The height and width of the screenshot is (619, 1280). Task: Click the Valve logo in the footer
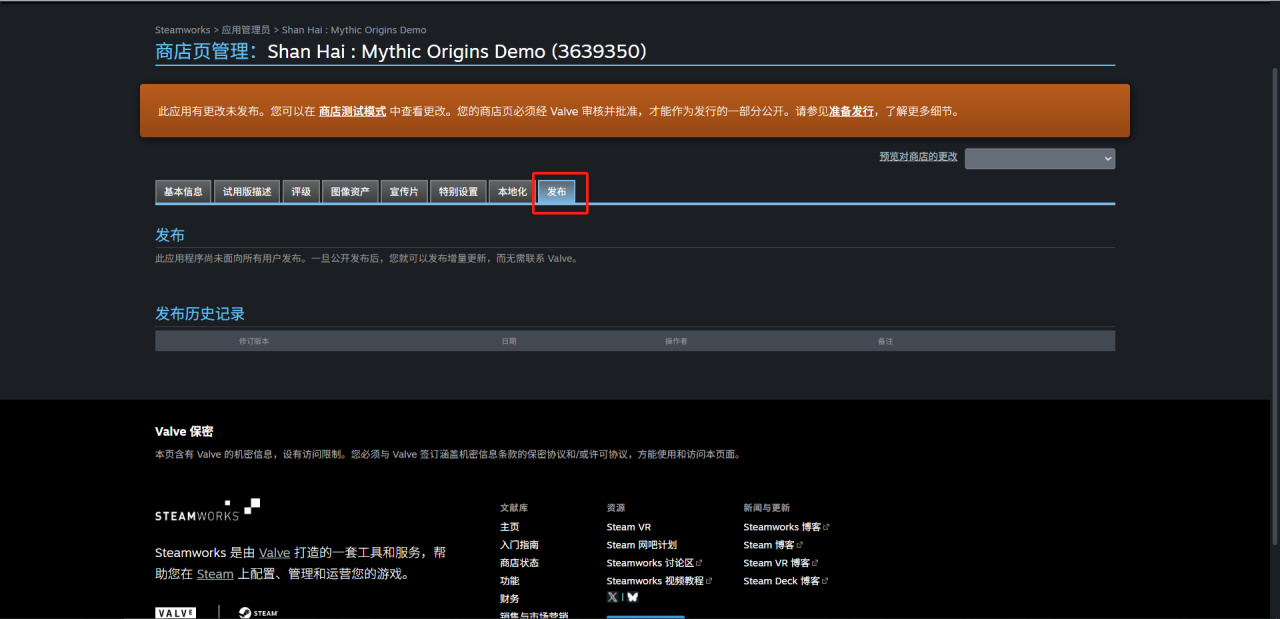click(175, 612)
